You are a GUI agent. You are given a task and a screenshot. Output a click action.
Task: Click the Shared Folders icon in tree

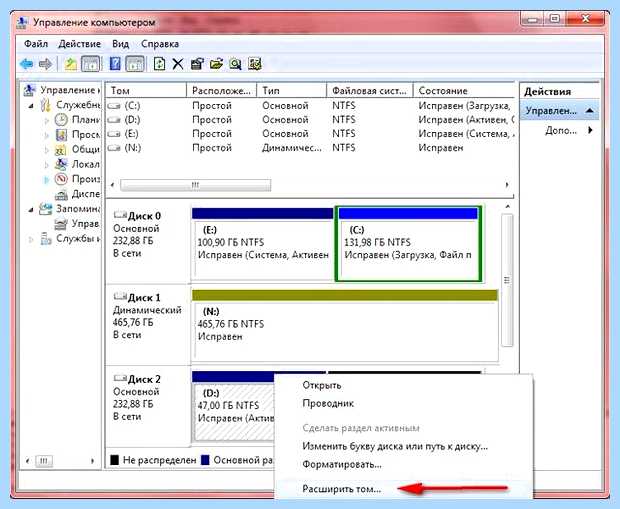(60, 149)
